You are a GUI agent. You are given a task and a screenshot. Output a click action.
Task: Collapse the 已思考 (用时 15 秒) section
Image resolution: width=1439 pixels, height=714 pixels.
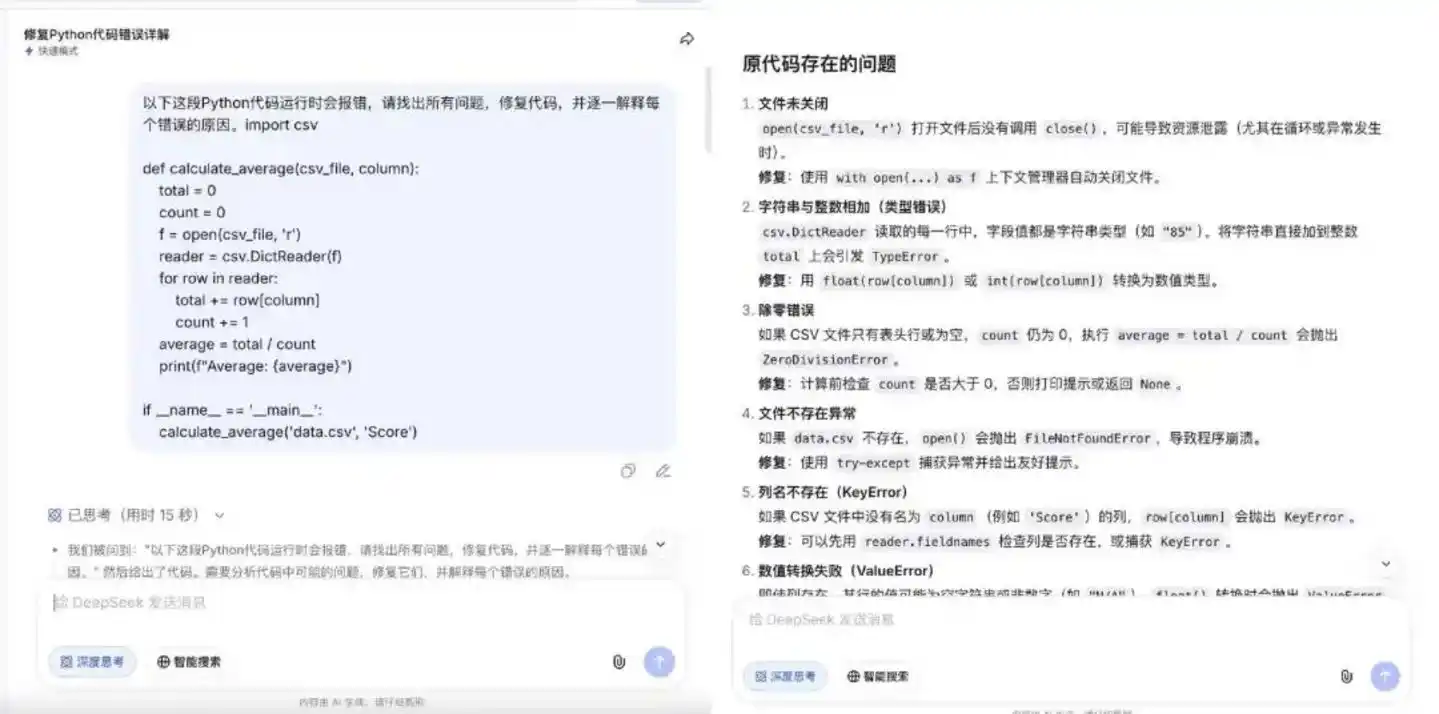pos(220,516)
